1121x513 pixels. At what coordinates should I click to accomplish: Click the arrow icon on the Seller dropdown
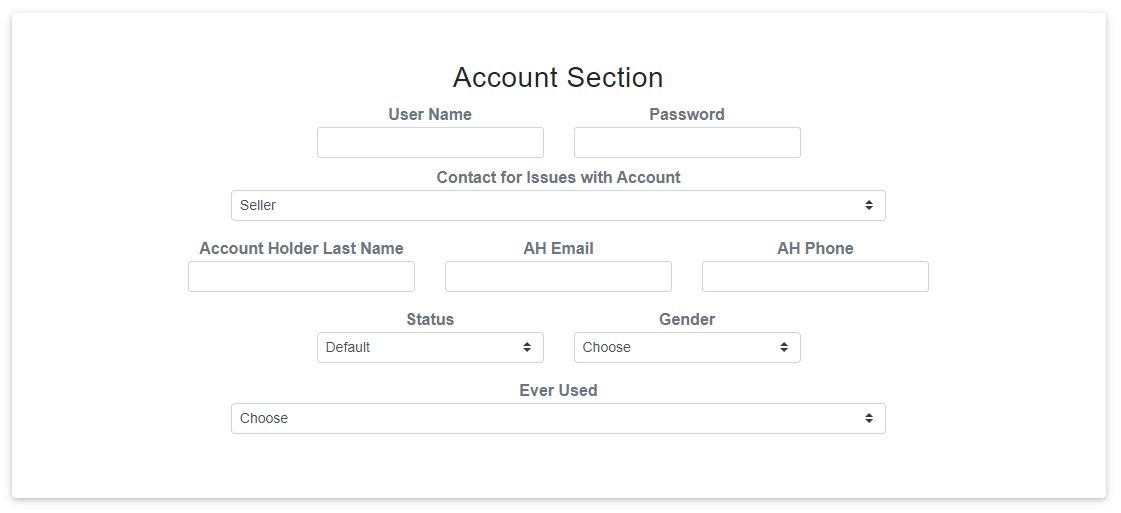point(869,205)
